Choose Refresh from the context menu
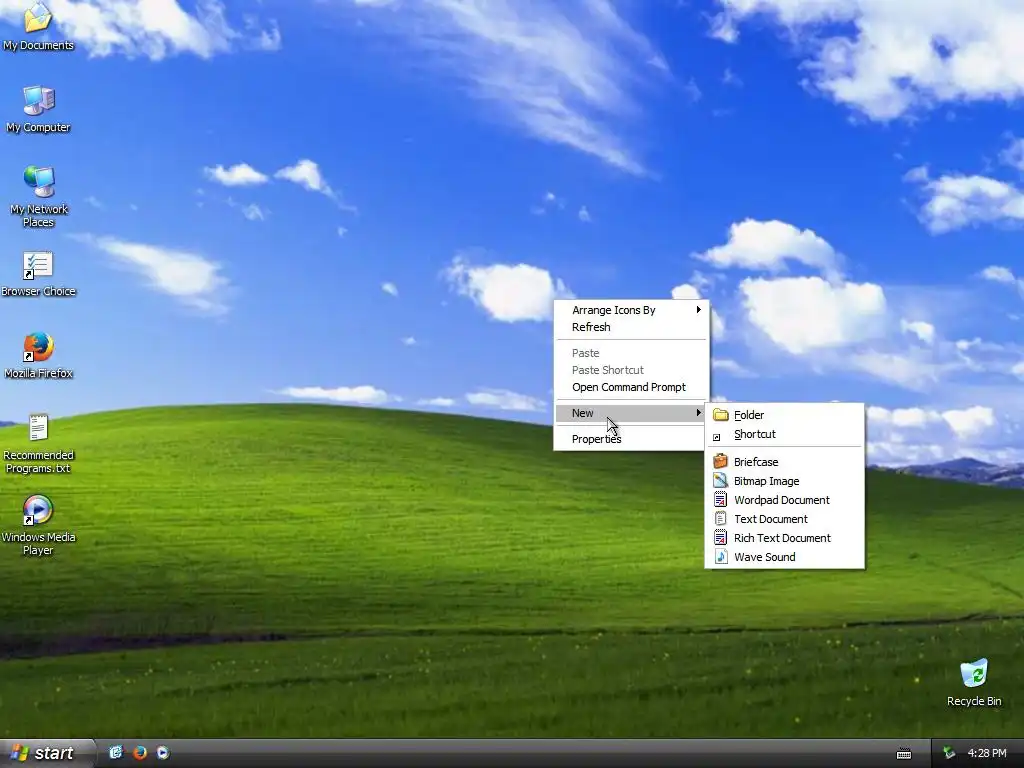Viewport: 1024px width, 768px height. pyautogui.click(x=632, y=327)
